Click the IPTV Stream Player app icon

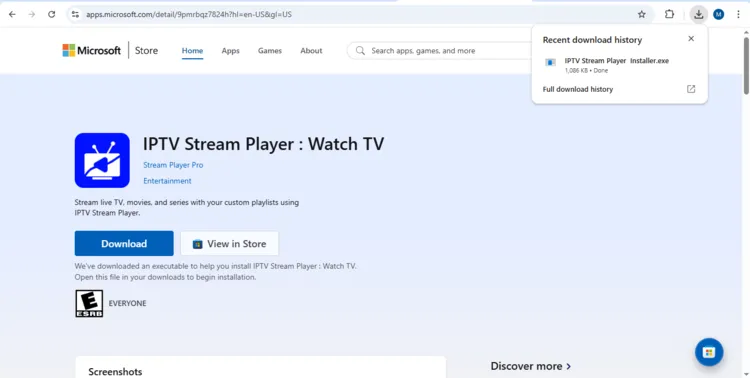pyautogui.click(x=102, y=160)
